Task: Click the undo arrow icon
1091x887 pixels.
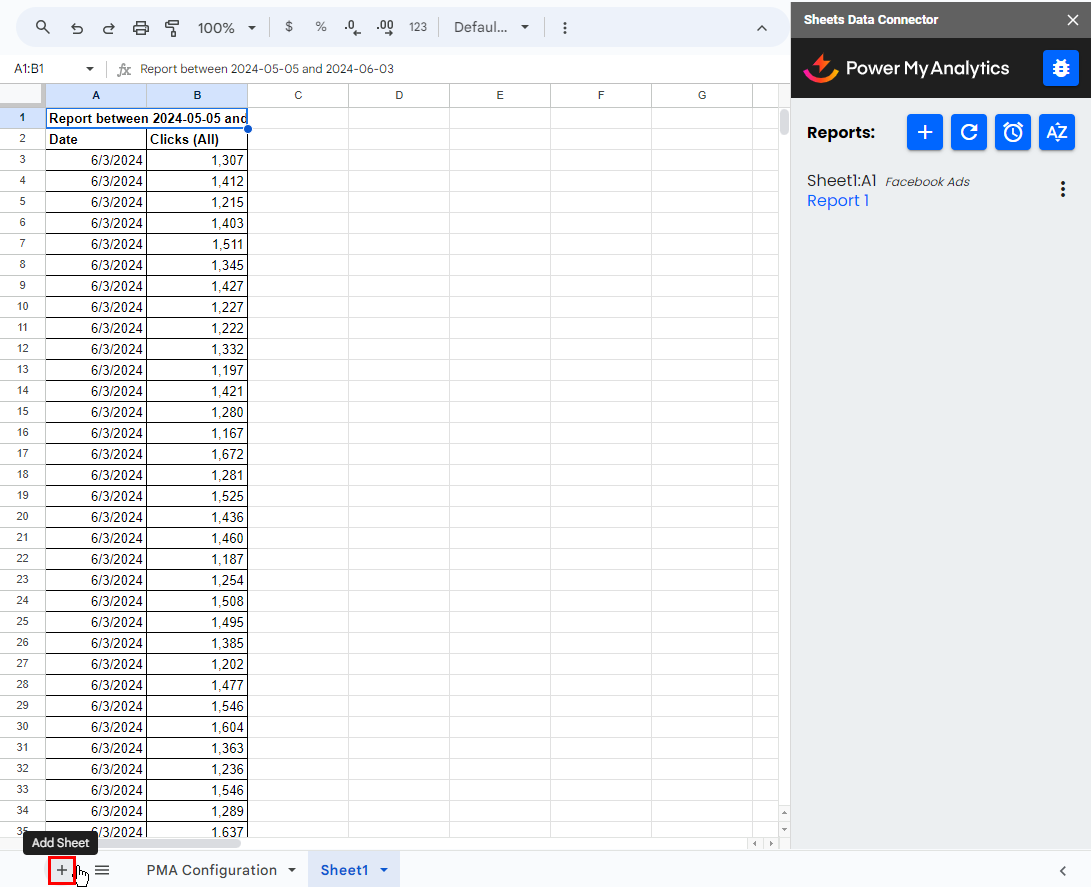Action: click(77, 28)
